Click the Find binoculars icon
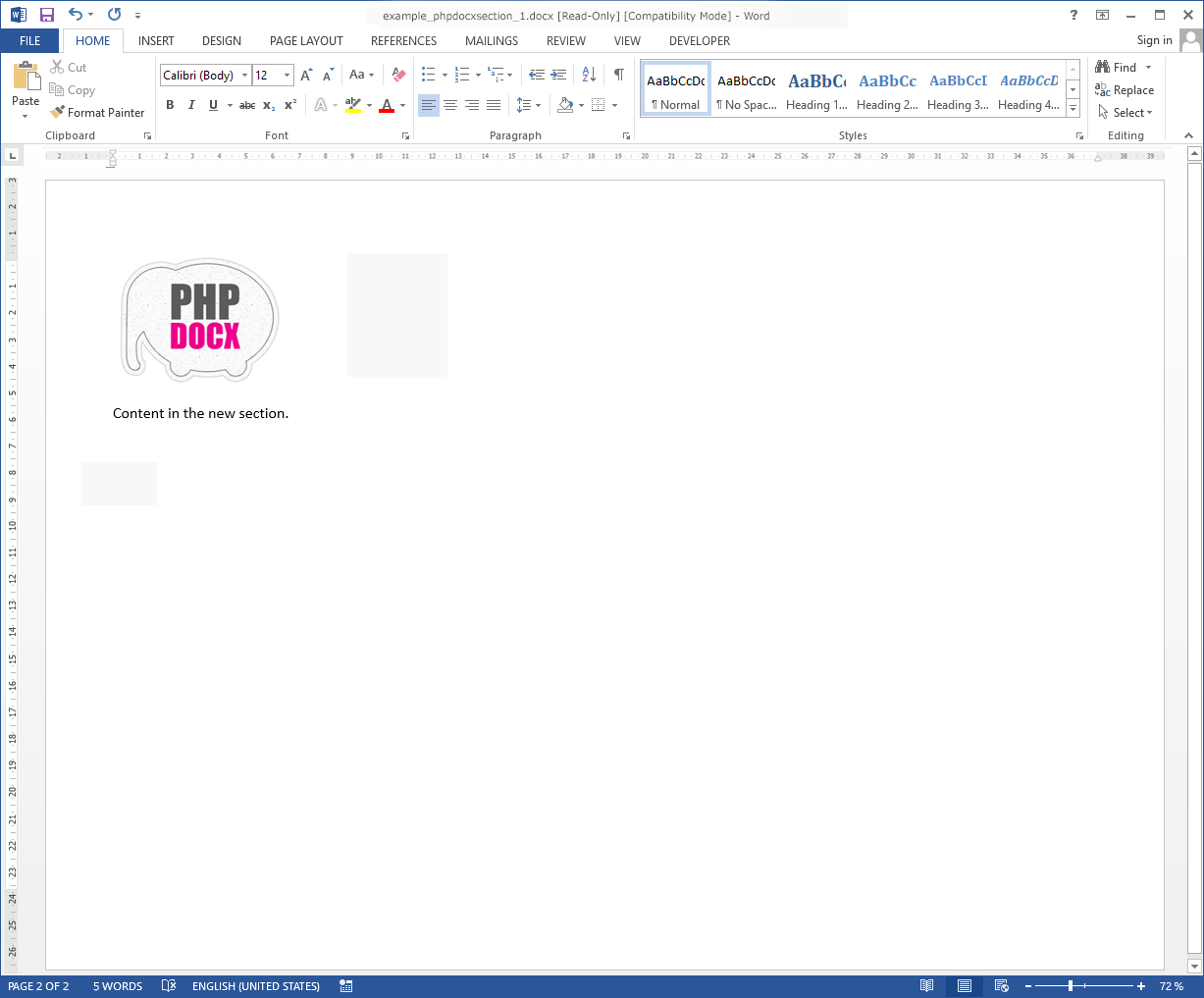1204x998 pixels. point(1103,68)
